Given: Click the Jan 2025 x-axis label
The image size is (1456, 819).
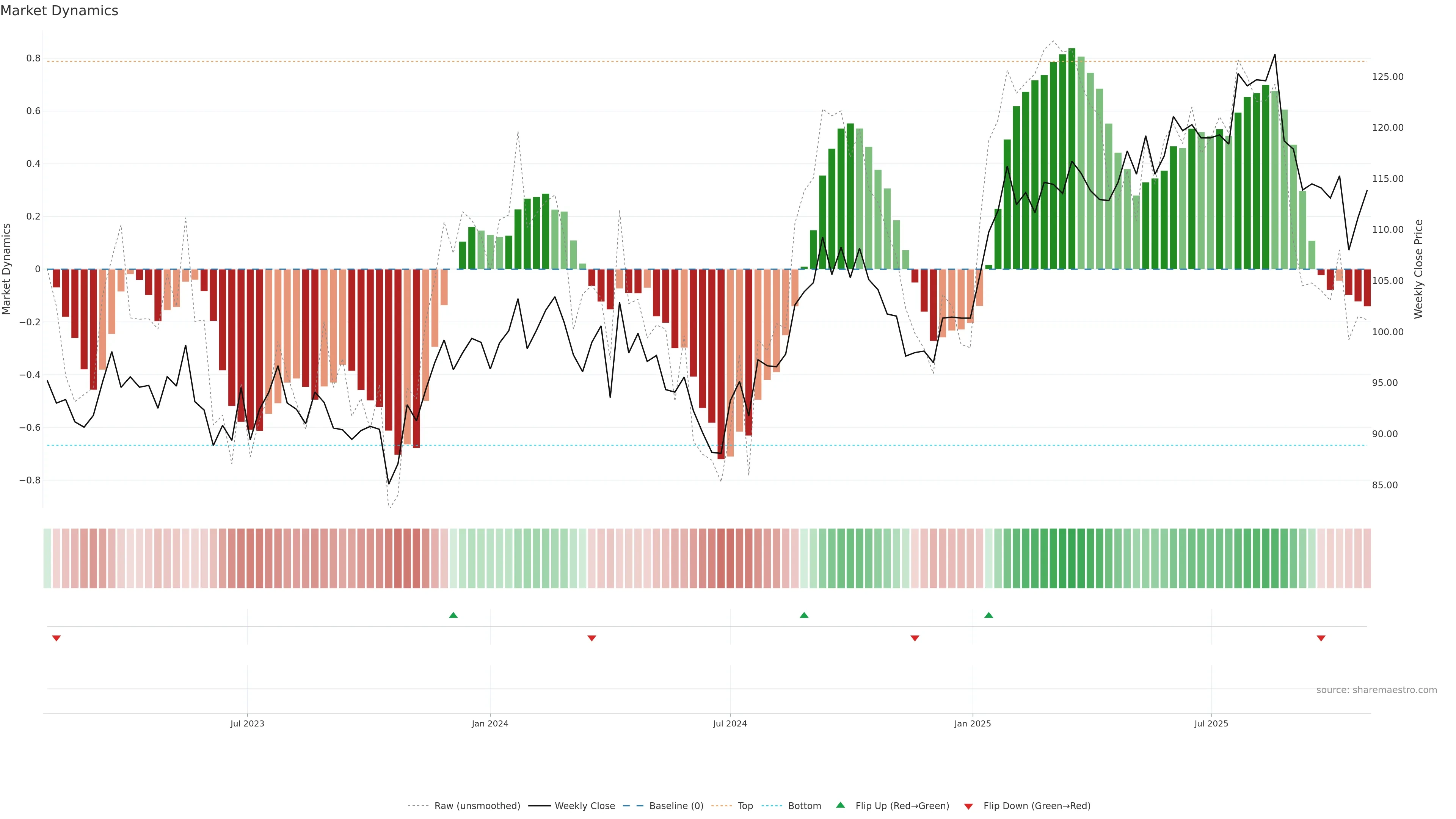Looking at the screenshot, I should (x=972, y=723).
